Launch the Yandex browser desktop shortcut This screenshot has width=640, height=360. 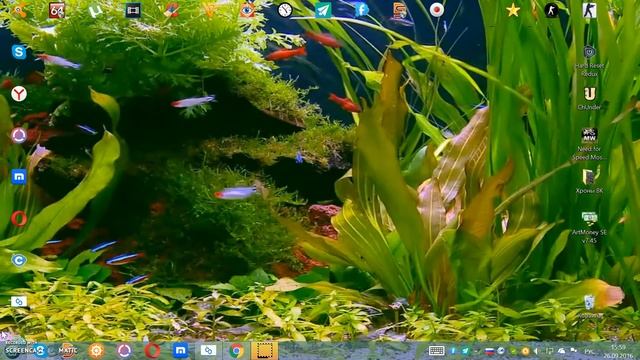(x=19, y=94)
